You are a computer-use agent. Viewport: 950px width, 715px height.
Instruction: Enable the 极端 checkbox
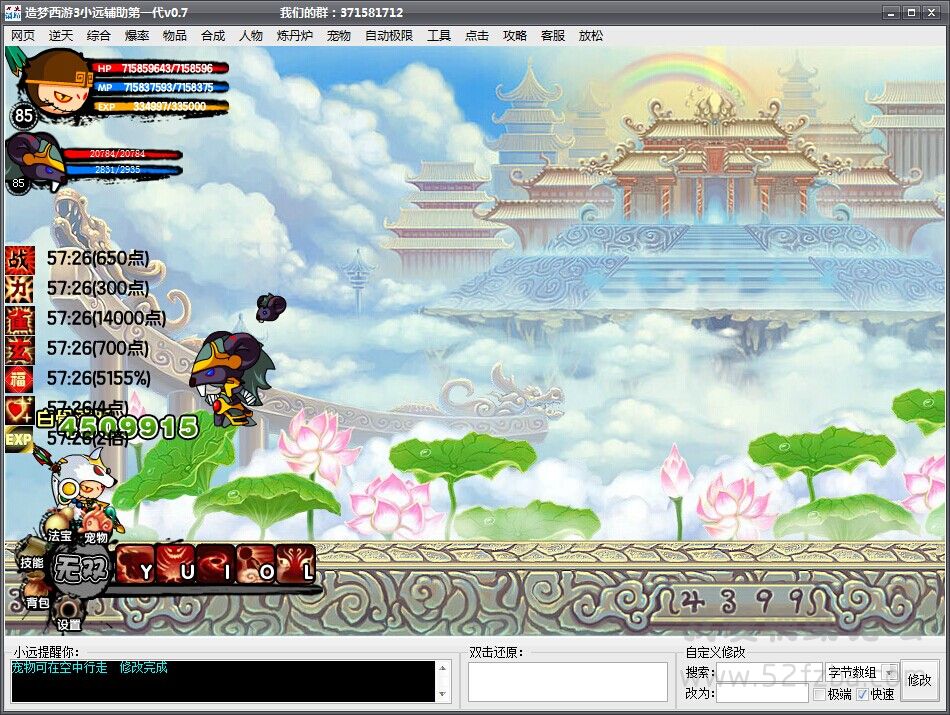pos(820,694)
